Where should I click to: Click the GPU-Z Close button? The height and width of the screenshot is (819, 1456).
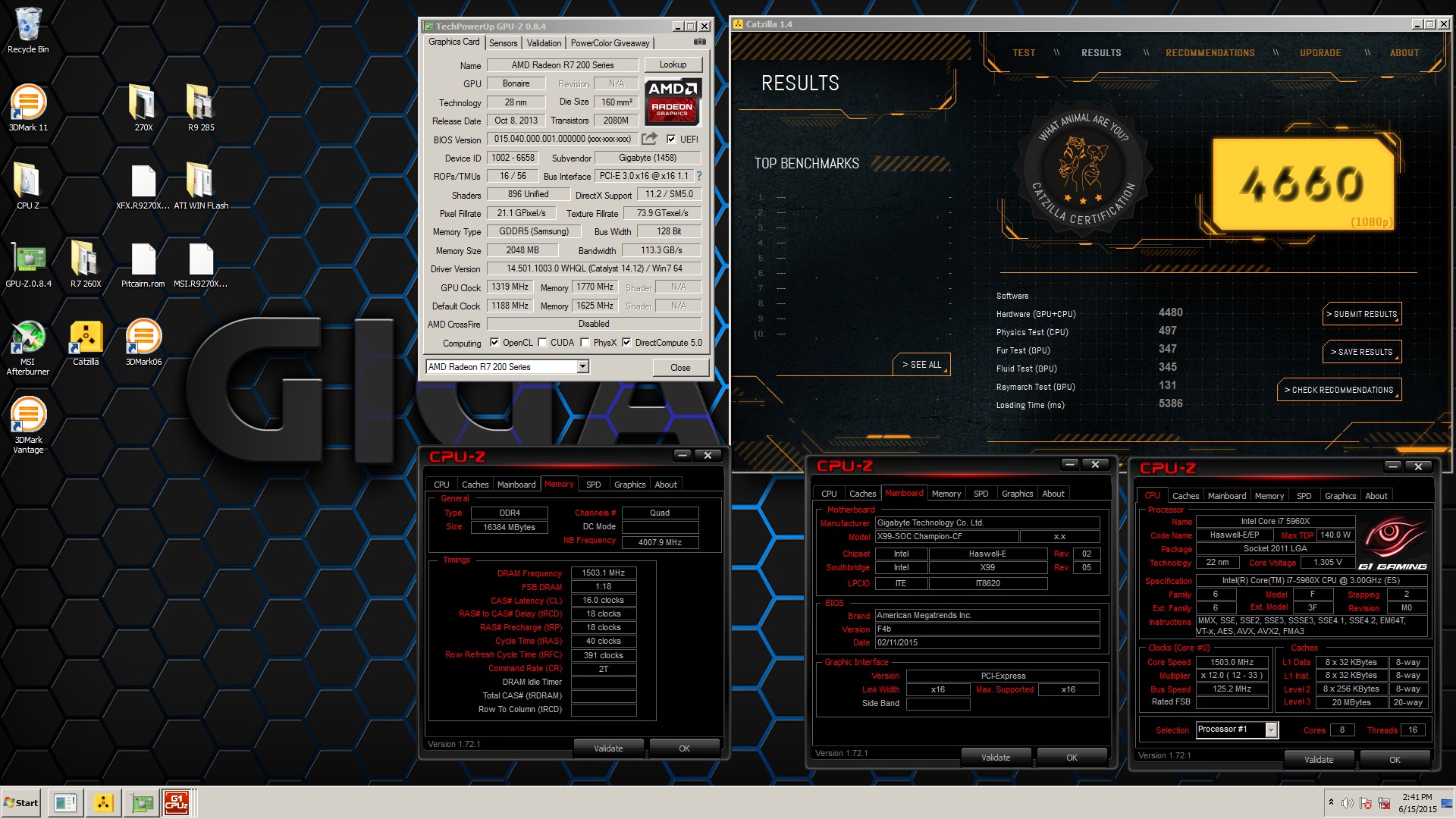pyautogui.click(x=680, y=368)
